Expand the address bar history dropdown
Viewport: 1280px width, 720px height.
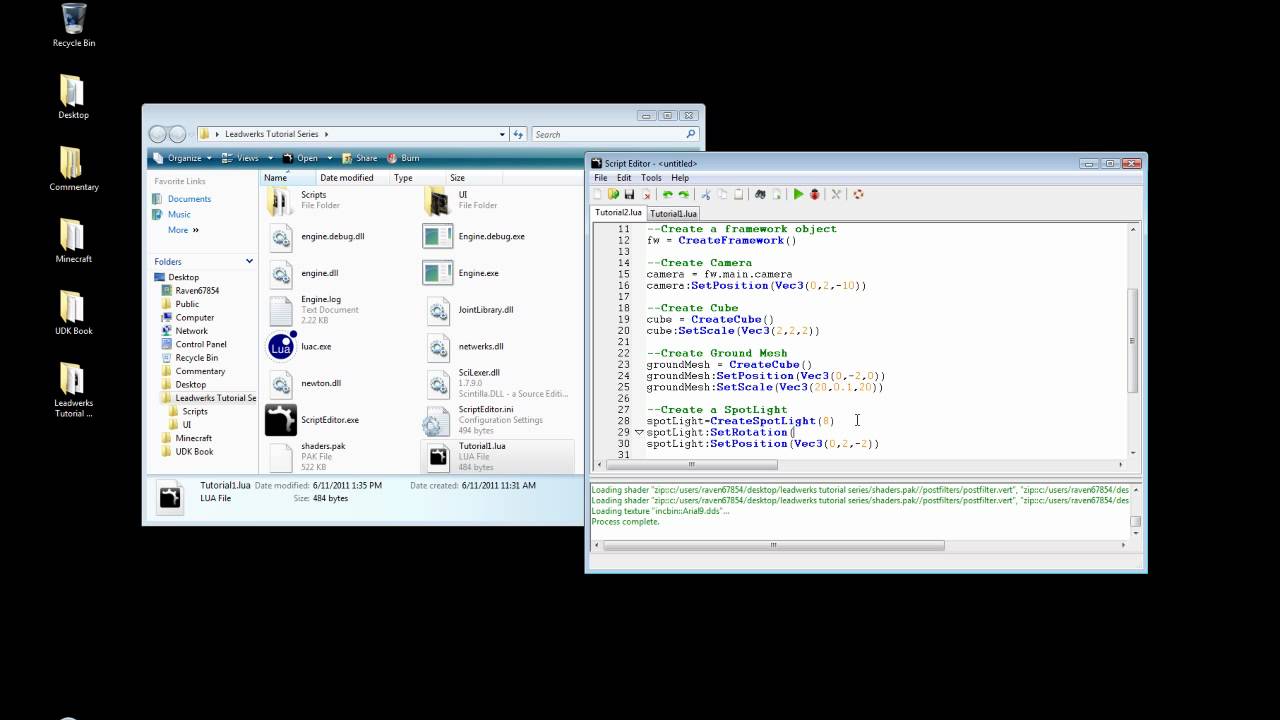(502, 134)
